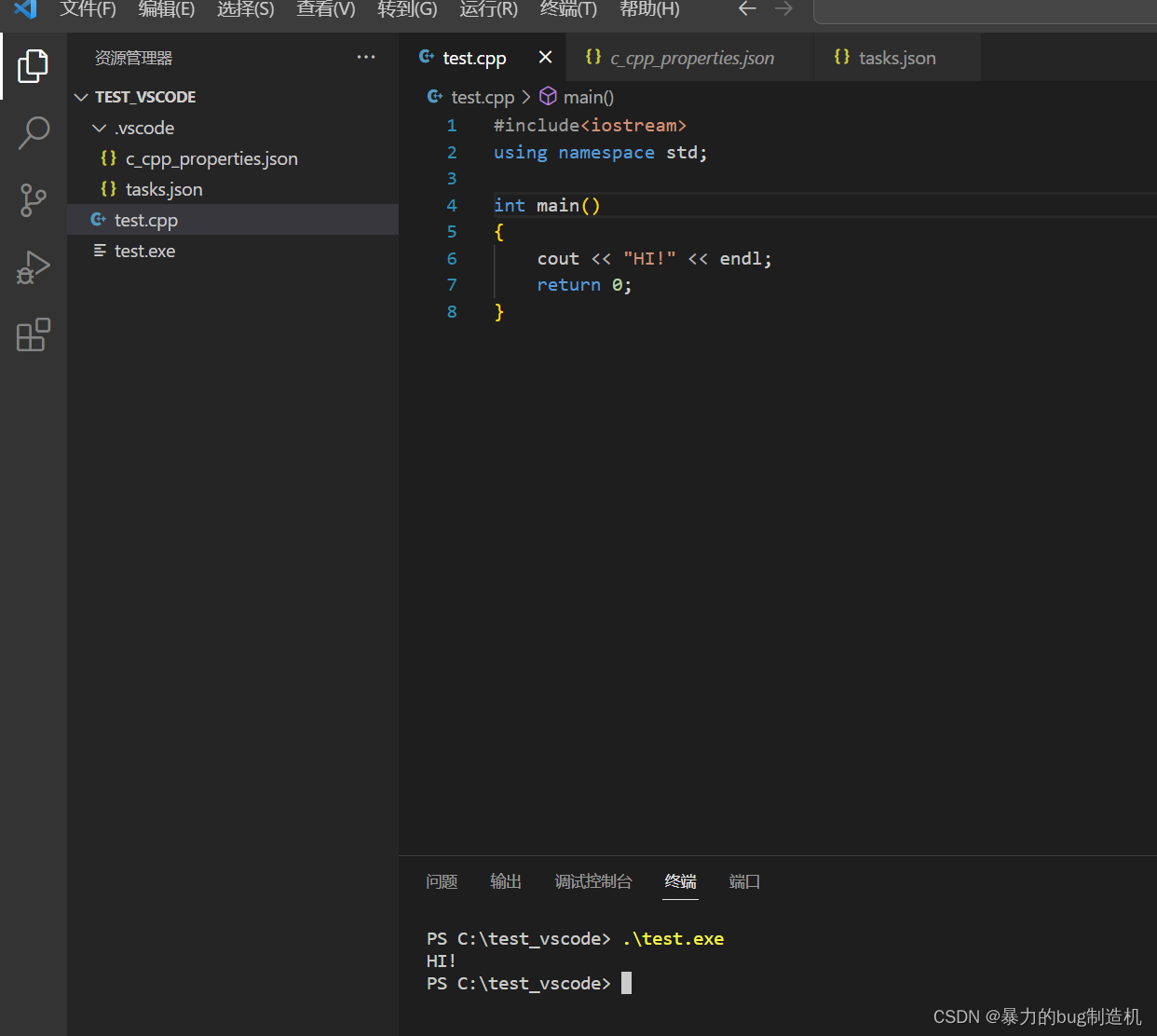Open the Extensions view icon
Image resolution: width=1157 pixels, height=1036 pixels.
click(x=33, y=334)
